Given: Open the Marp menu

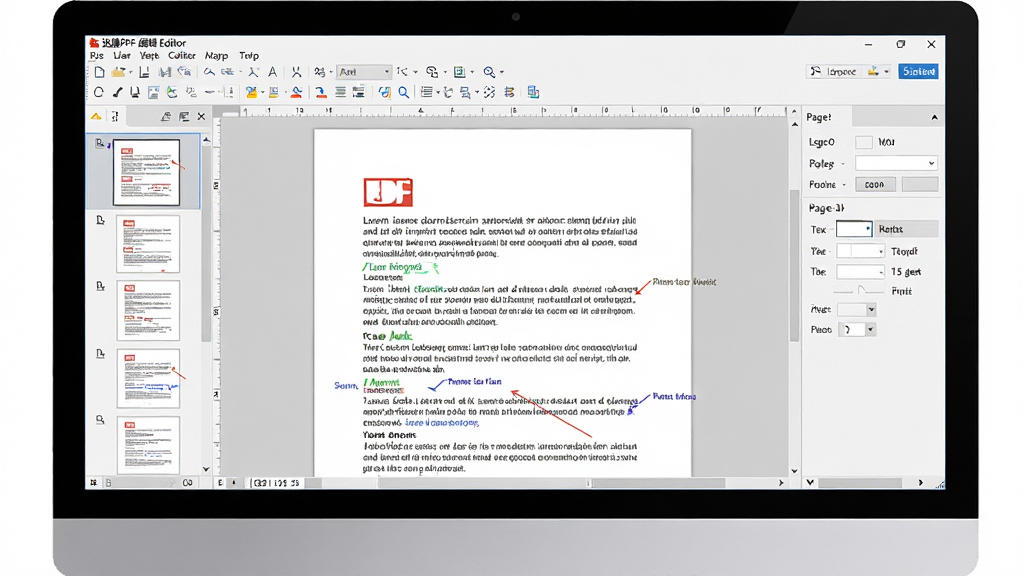Looking at the screenshot, I should [x=216, y=56].
